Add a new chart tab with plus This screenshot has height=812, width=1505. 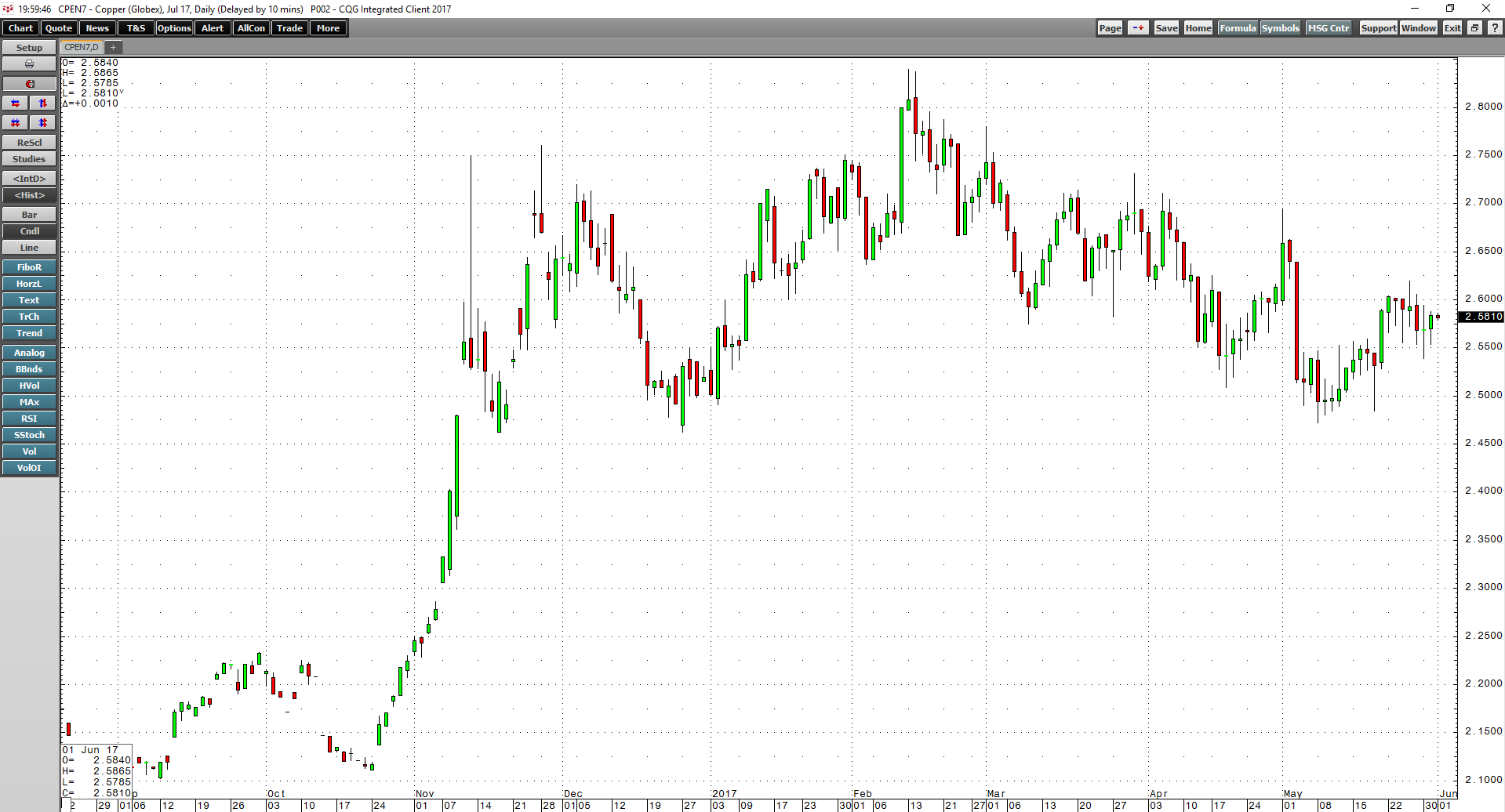[113, 48]
